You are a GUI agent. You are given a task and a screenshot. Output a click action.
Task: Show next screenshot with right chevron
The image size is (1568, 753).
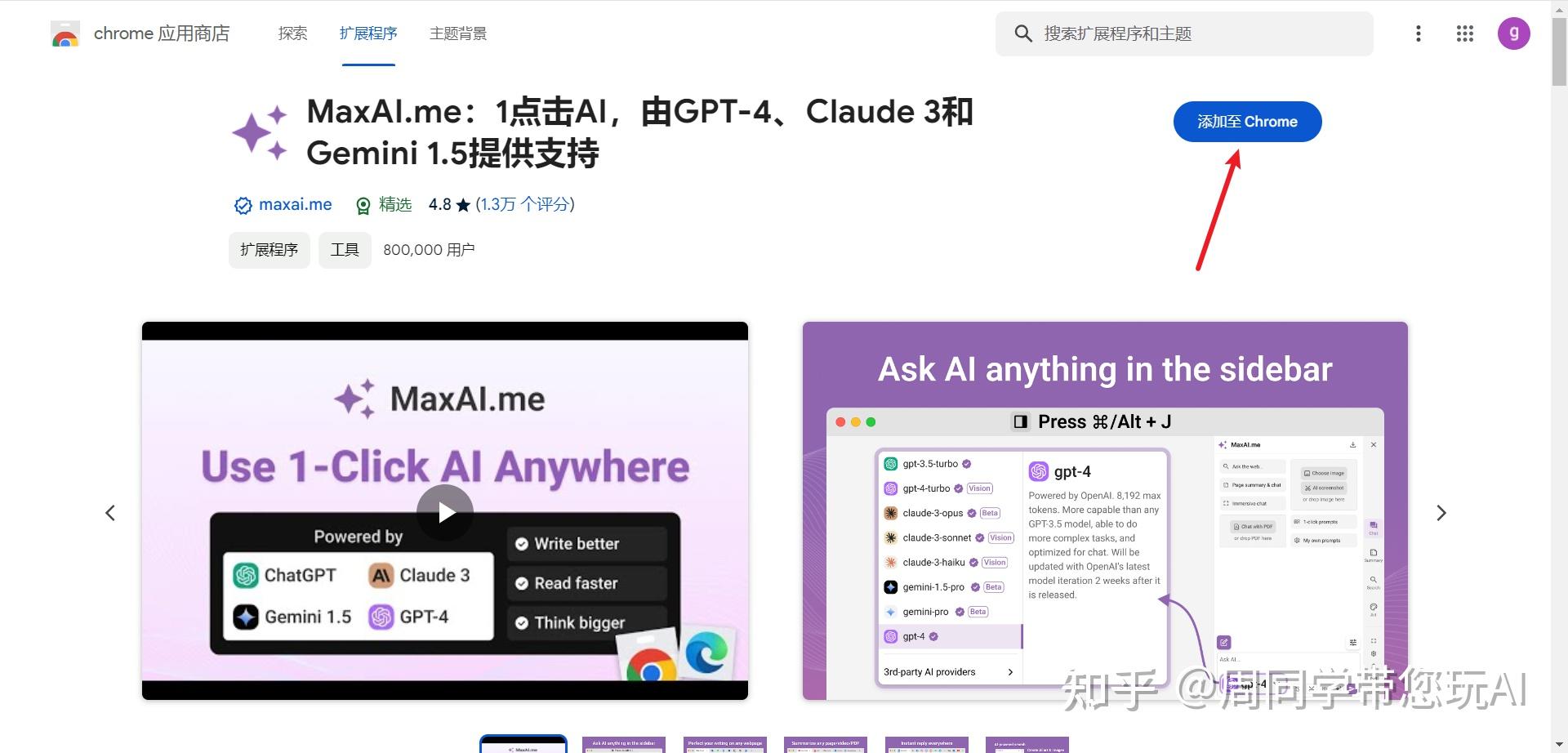click(x=1441, y=512)
